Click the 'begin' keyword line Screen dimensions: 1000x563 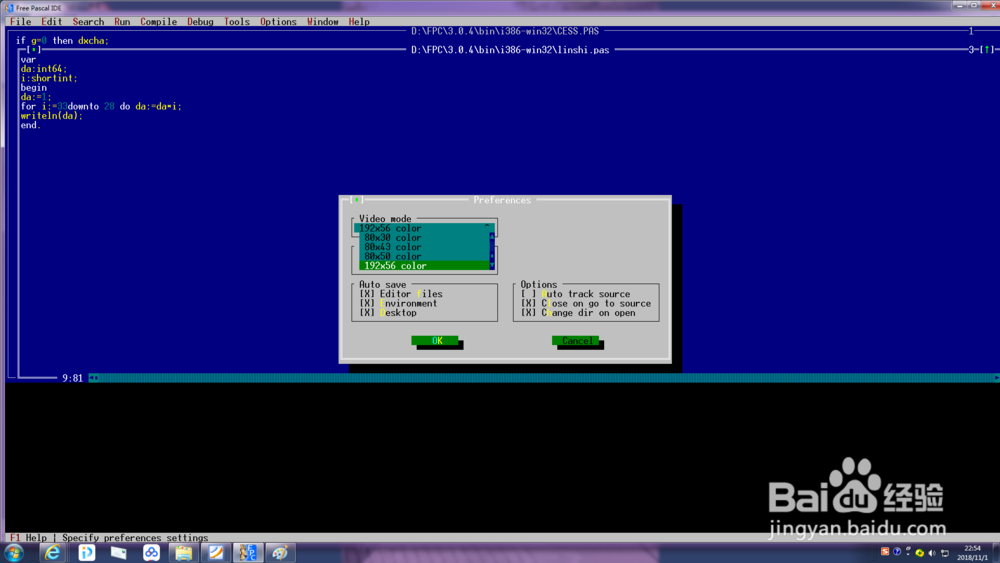coord(33,87)
